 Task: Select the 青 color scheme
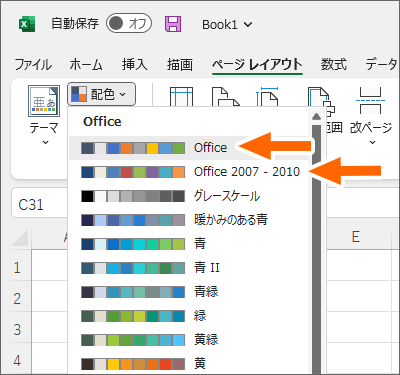tap(190, 244)
